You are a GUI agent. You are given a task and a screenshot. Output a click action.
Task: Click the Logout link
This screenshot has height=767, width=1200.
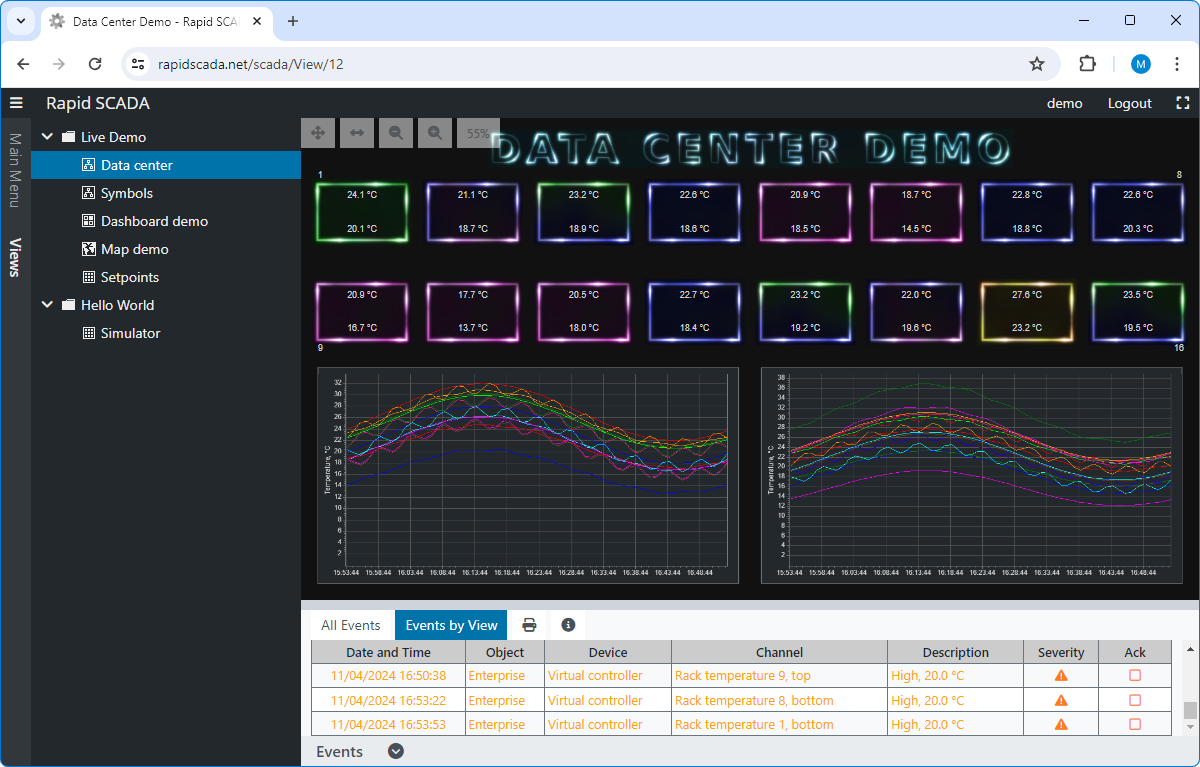[1130, 103]
